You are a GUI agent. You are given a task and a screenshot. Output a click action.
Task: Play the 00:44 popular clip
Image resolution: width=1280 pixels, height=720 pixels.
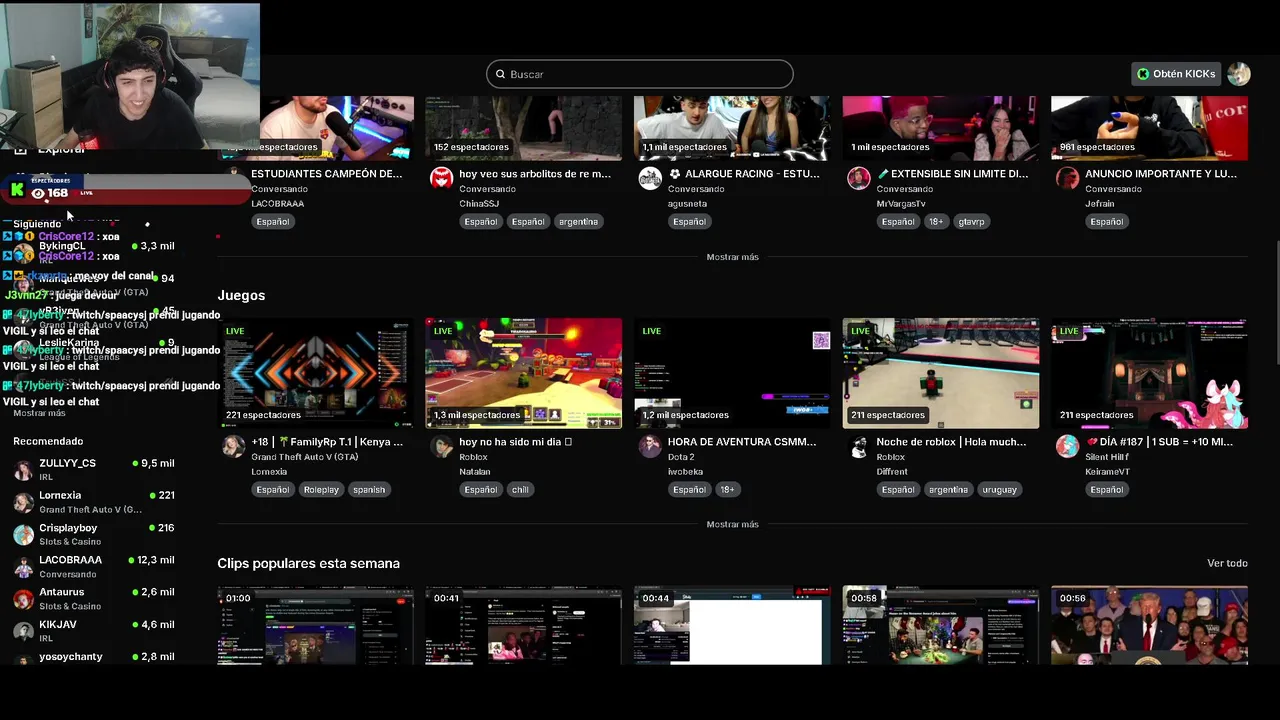click(x=732, y=625)
